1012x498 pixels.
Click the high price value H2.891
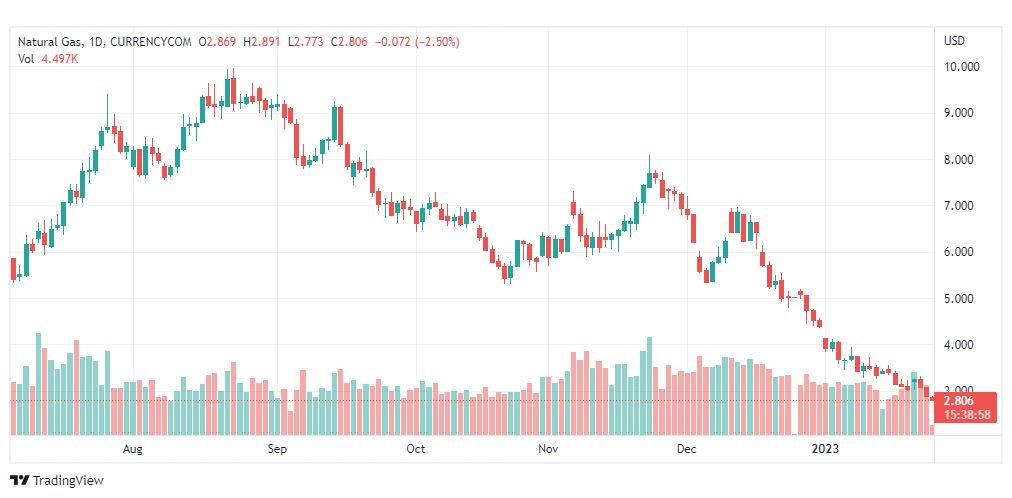(x=264, y=42)
